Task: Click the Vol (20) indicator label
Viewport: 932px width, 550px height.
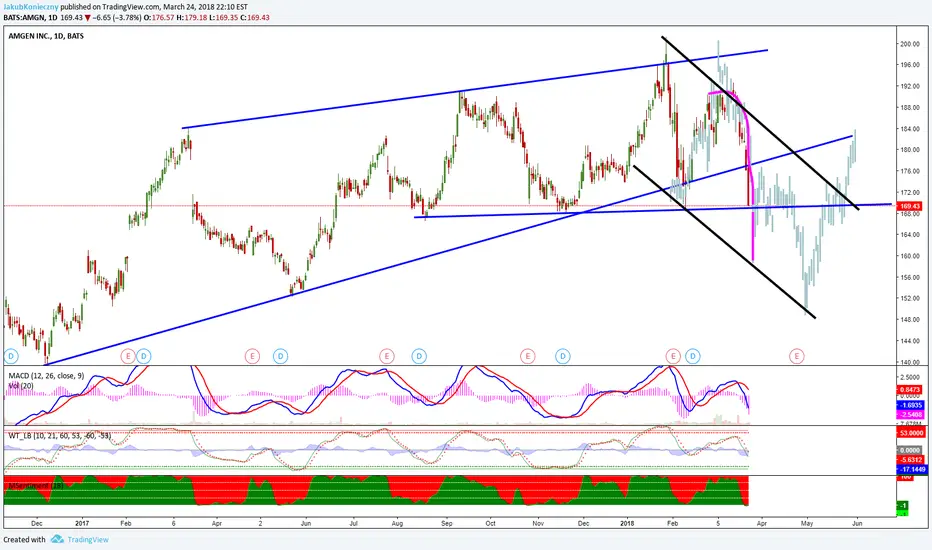Action: (x=21, y=386)
